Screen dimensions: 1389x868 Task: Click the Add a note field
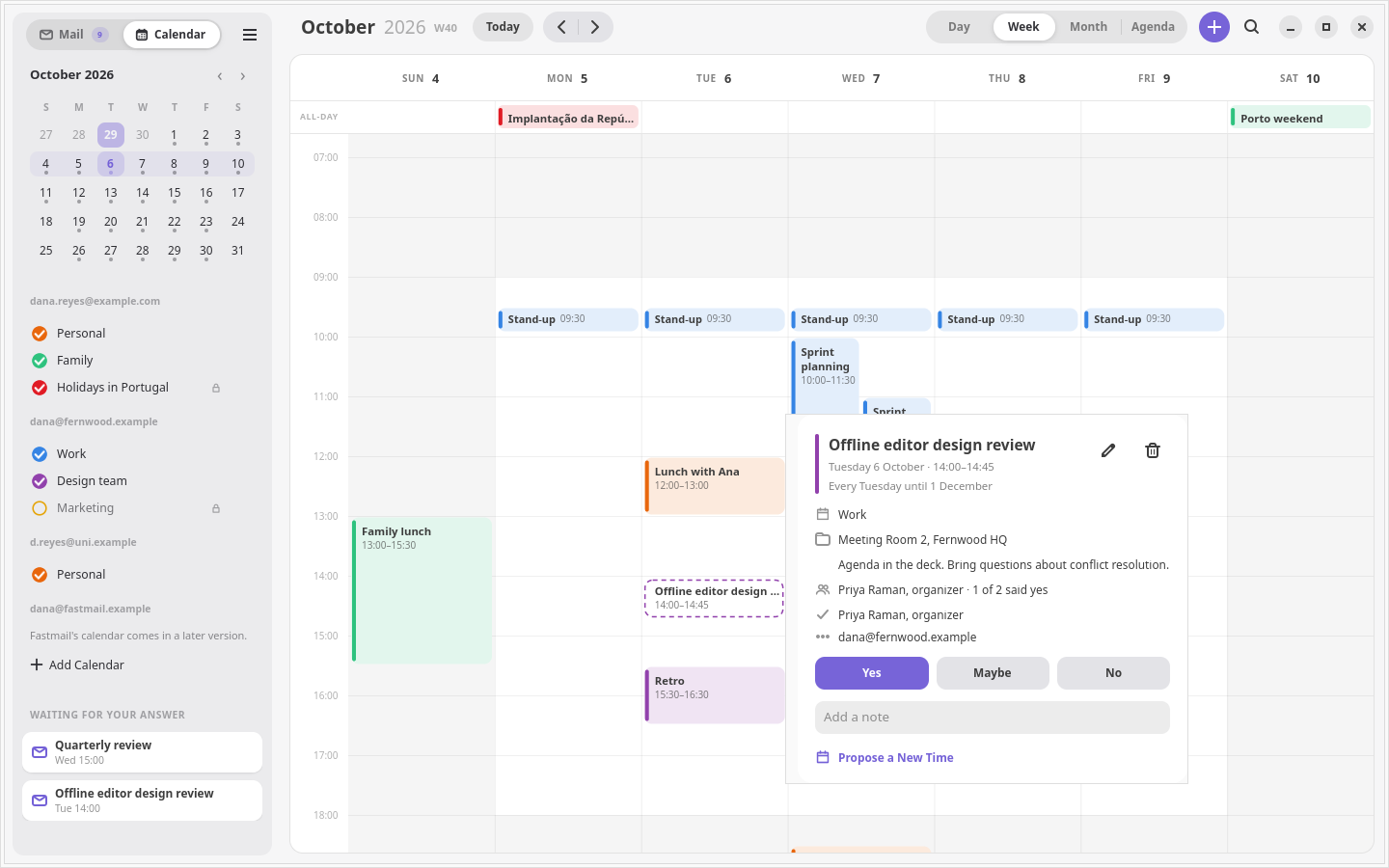(993, 718)
